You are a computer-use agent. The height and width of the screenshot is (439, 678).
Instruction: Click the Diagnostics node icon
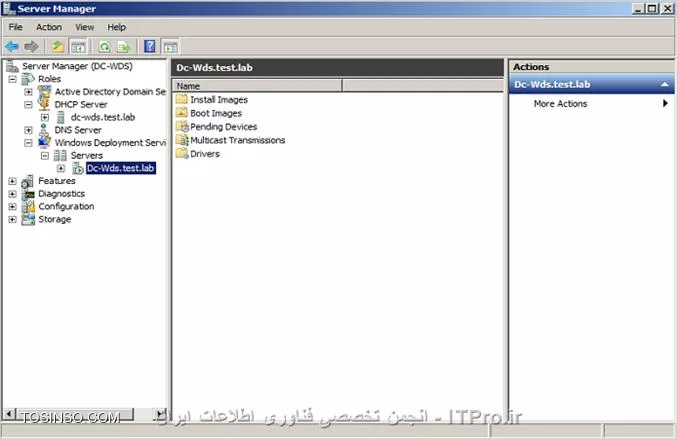tap(28, 194)
